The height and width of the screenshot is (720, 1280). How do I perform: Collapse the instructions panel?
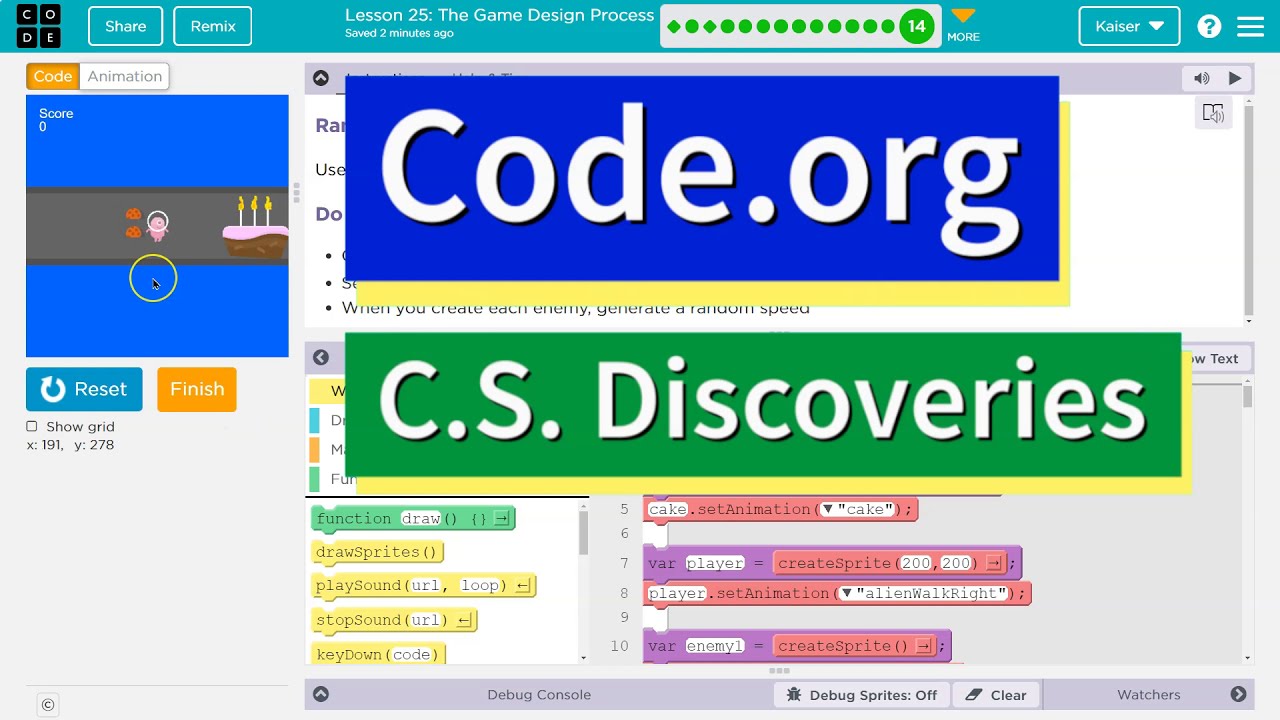[321, 78]
